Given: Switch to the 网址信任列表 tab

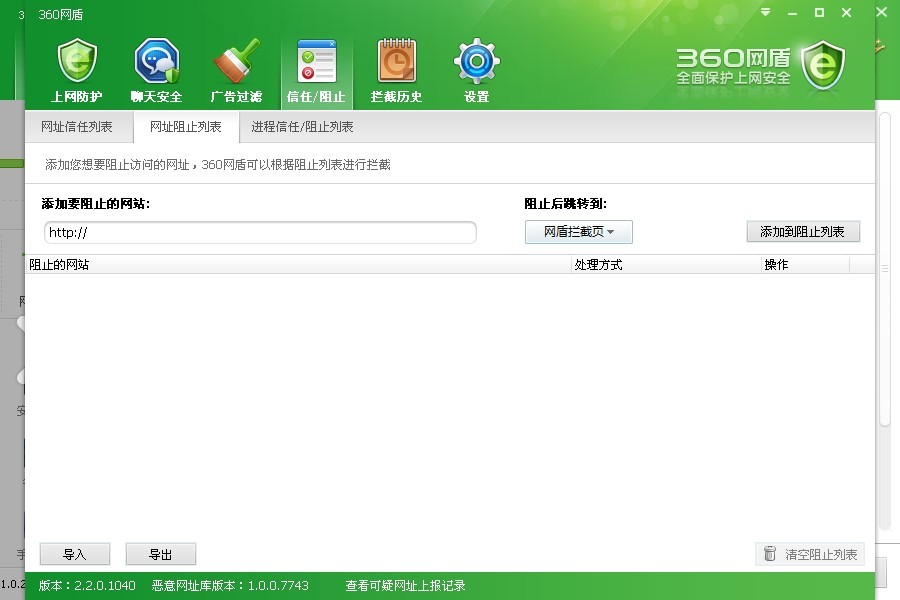Looking at the screenshot, I should [x=77, y=127].
